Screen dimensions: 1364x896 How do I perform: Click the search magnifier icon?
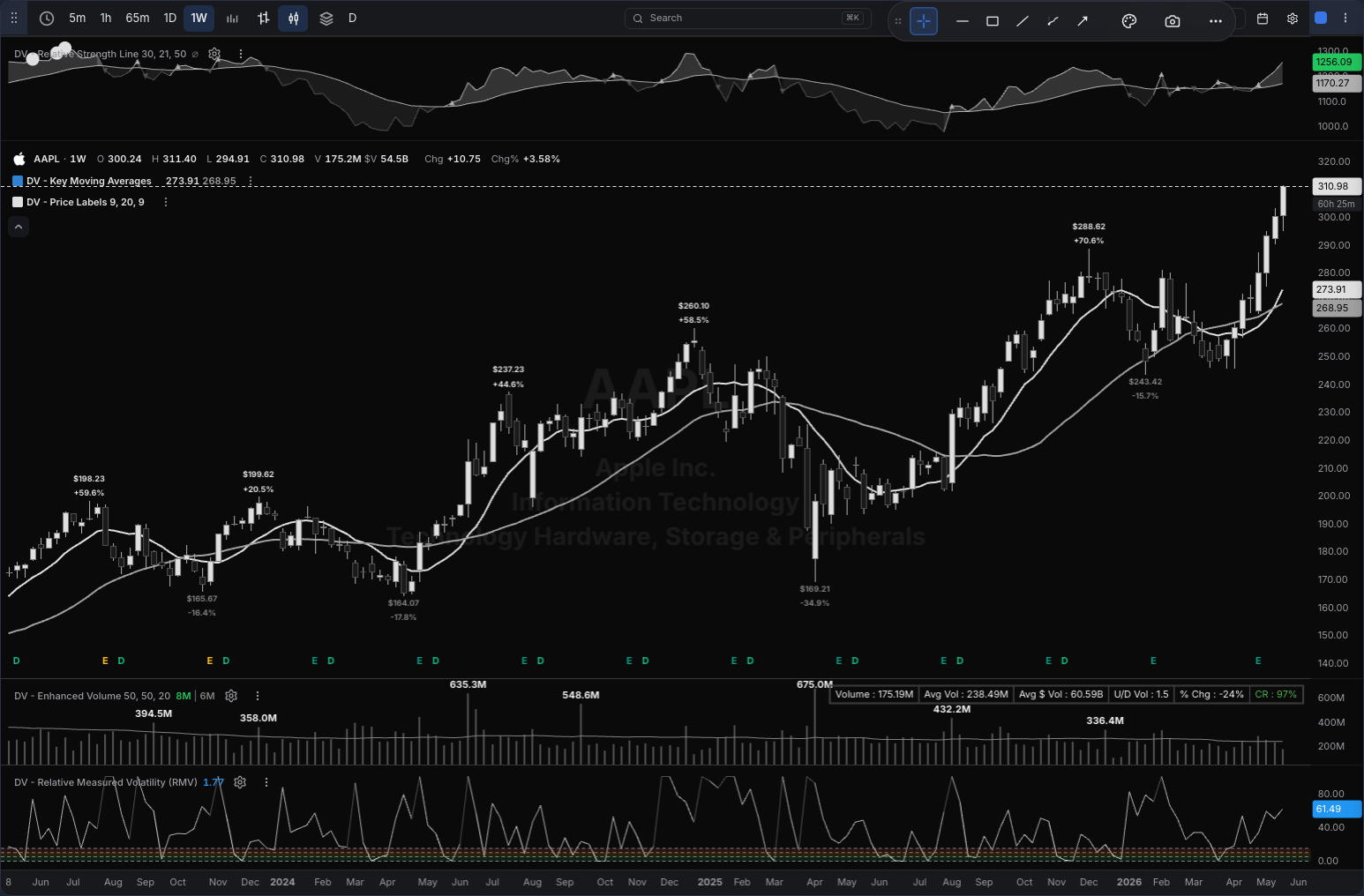click(x=638, y=18)
